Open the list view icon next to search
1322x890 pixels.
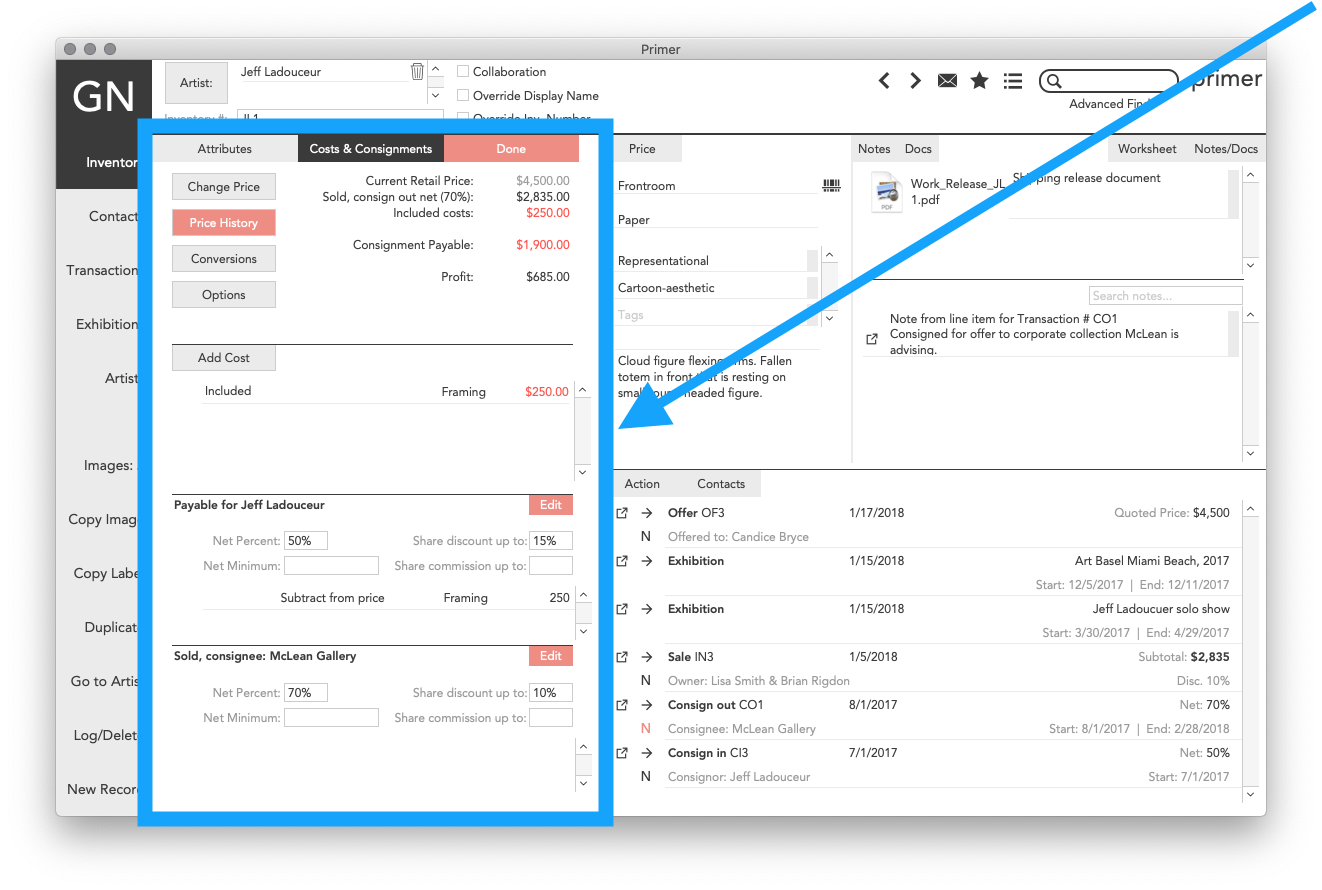pos(1013,81)
